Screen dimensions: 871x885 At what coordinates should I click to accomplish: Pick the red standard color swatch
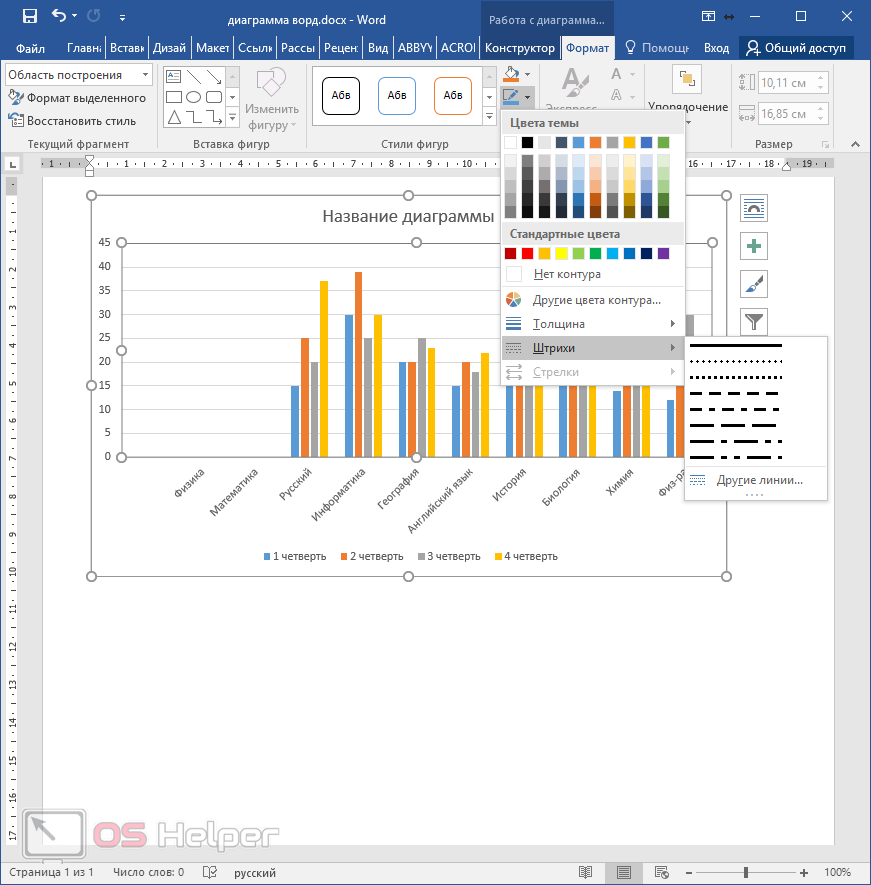[528, 254]
